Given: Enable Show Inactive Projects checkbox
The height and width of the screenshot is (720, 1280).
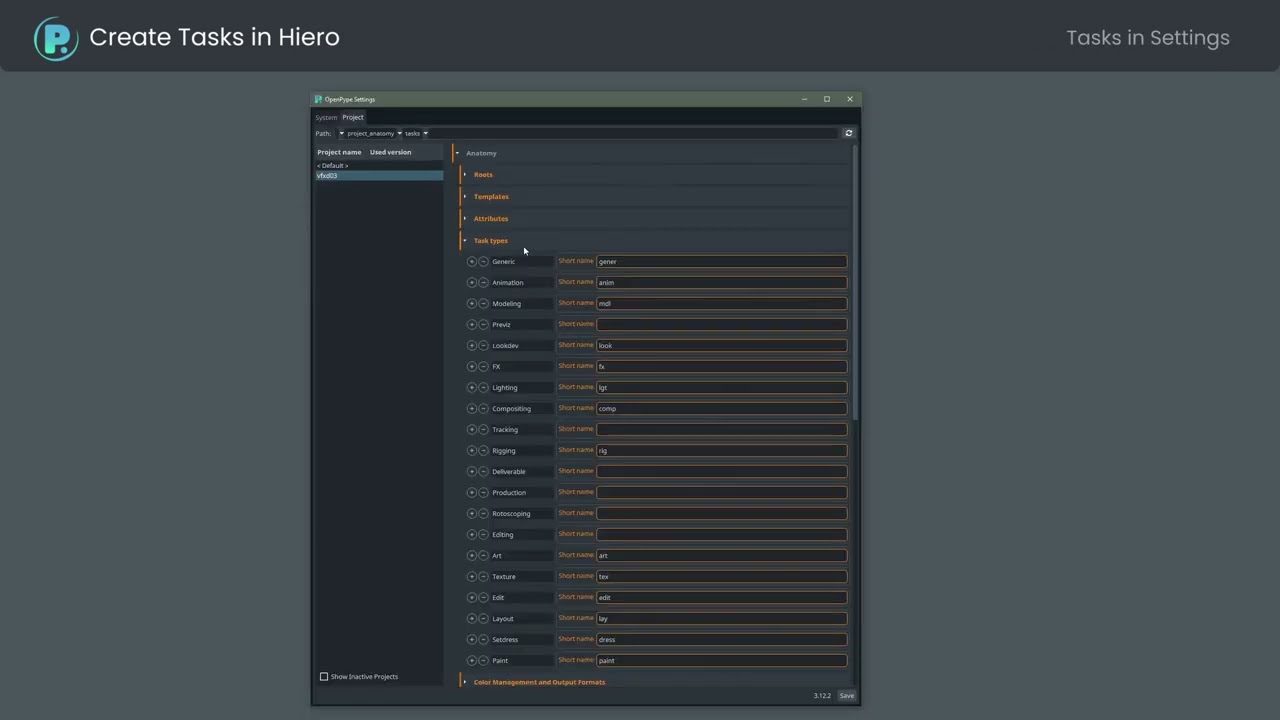Looking at the screenshot, I should [324, 677].
